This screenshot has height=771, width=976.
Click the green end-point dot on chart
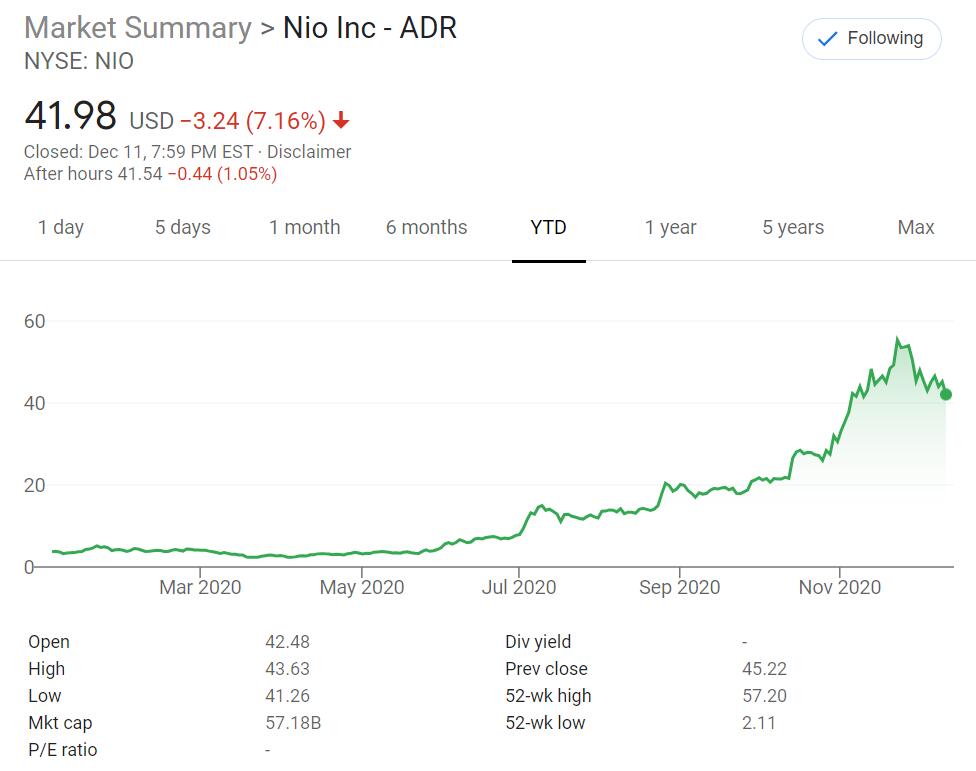pos(946,395)
